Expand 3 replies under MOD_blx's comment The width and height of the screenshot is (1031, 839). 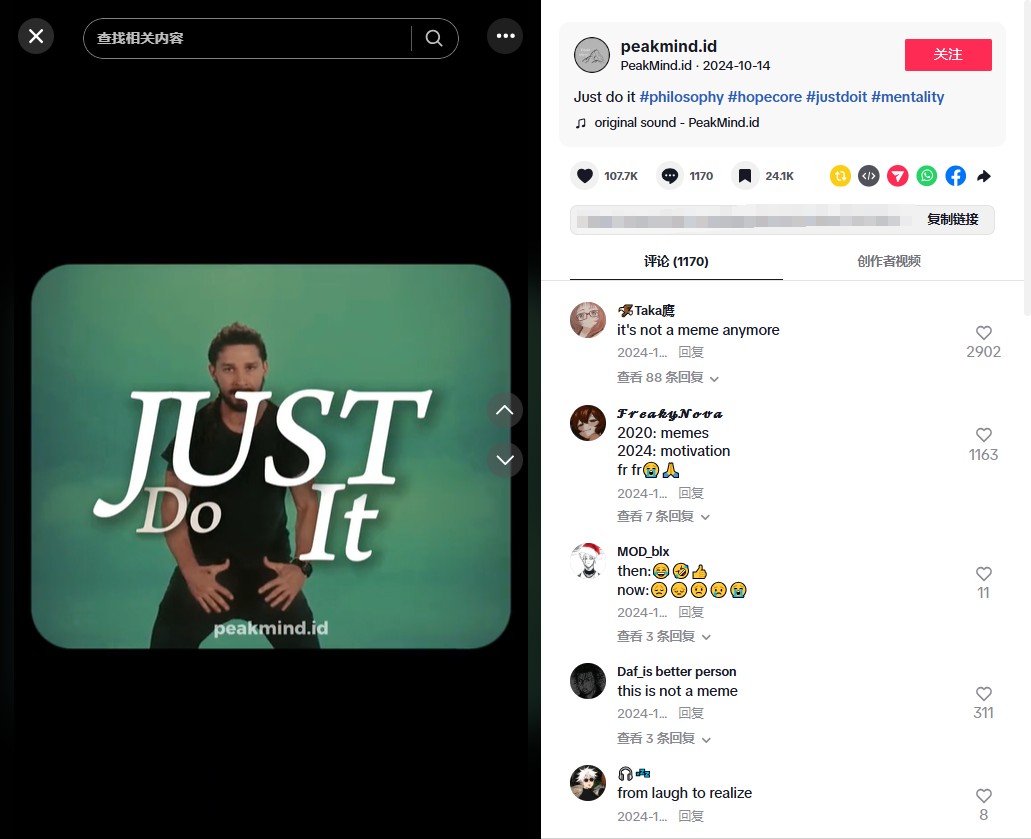[x=663, y=637]
